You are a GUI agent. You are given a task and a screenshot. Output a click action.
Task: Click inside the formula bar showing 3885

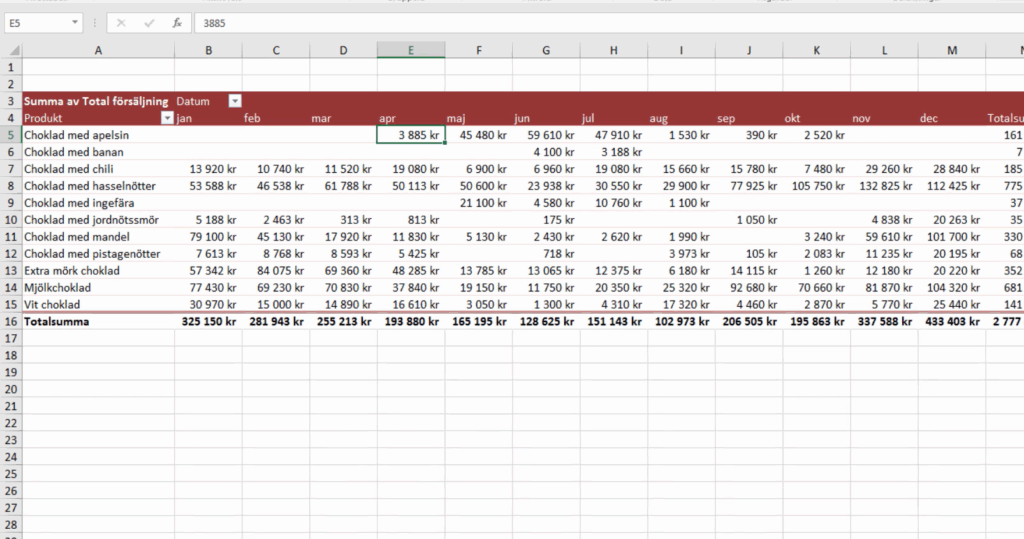coord(600,22)
